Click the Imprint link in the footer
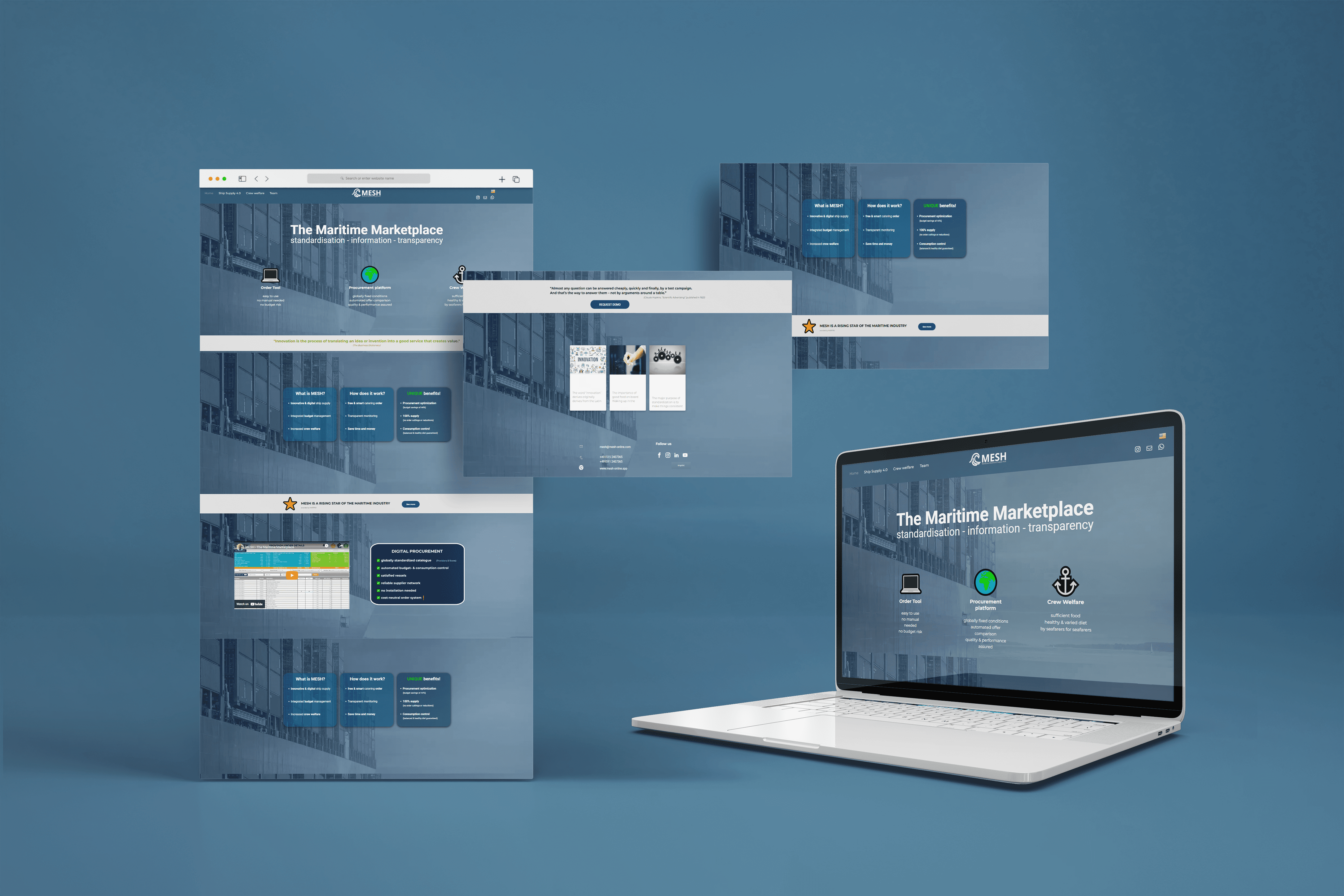 tap(681, 466)
